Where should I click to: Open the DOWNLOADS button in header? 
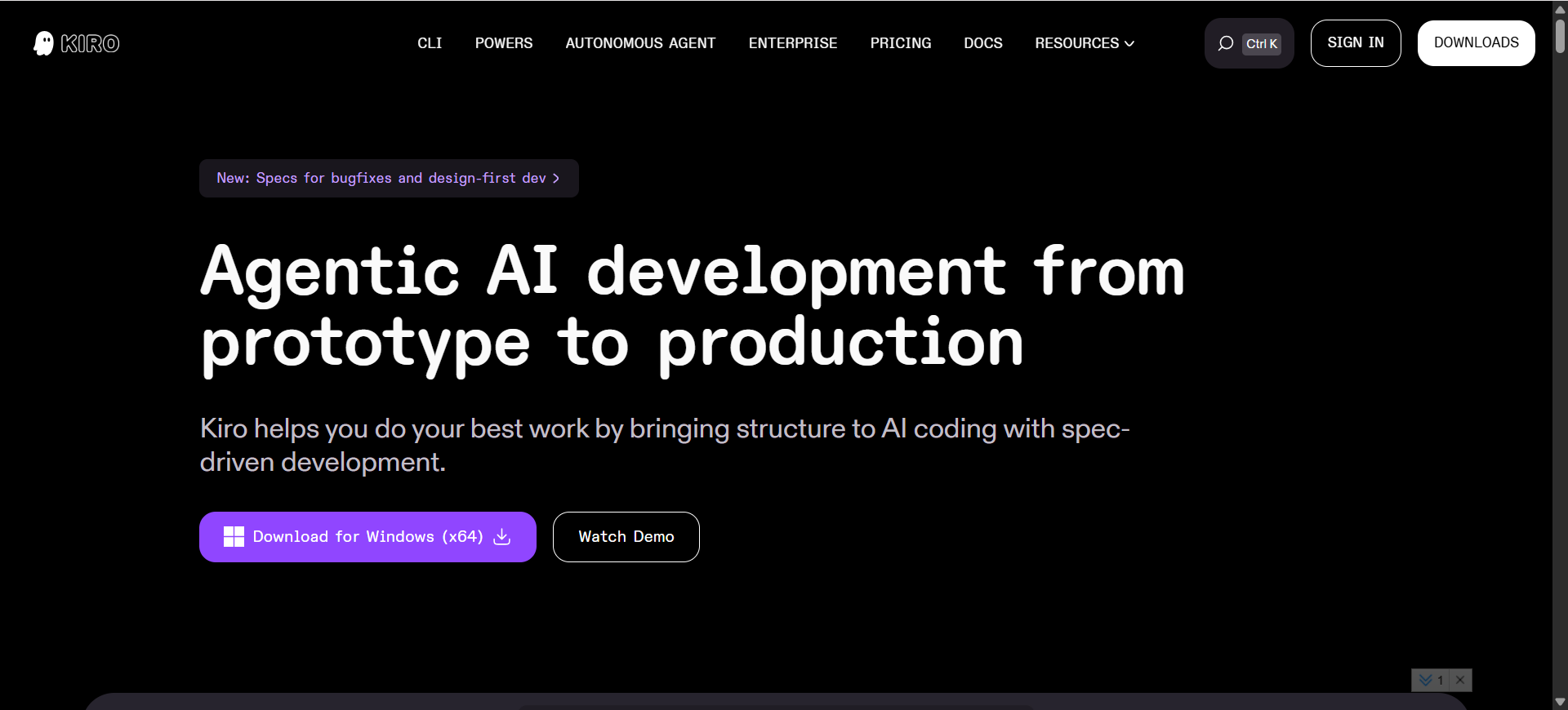pyautogui.click(x=1477, y=43)
